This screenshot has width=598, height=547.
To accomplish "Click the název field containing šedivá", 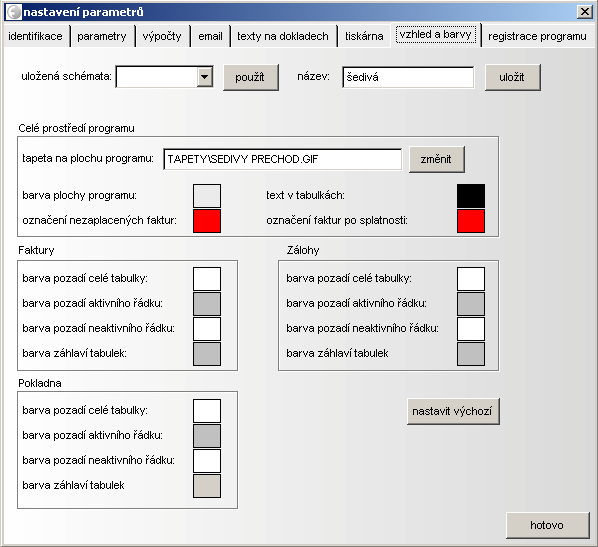I will 408,77.
